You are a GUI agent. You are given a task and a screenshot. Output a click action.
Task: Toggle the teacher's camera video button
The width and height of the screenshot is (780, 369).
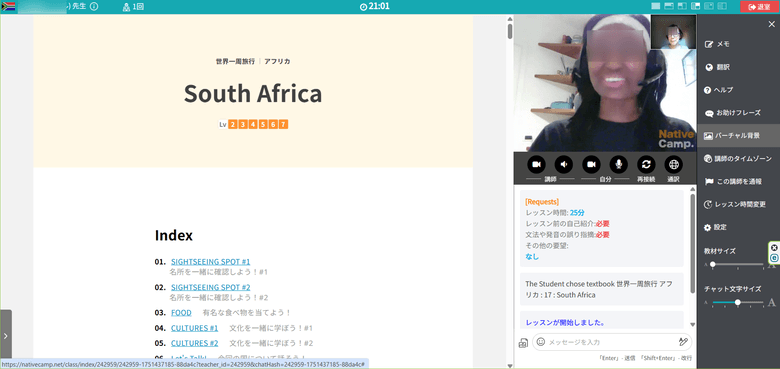tap(536, 164)
